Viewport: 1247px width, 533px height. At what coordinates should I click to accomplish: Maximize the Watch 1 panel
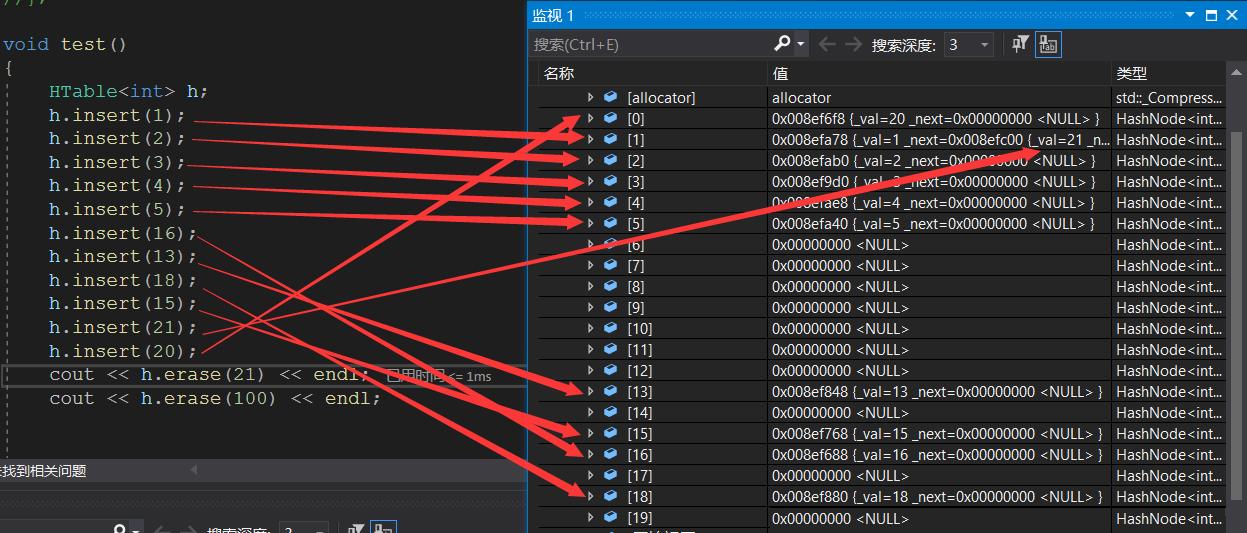1211,15
